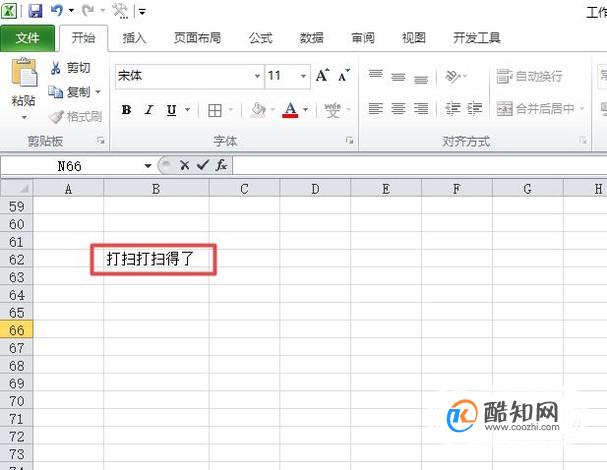Click the formula bar cancel X icon
The width and height of the screenshot is (607, 470).
click(x=185, y=166)
